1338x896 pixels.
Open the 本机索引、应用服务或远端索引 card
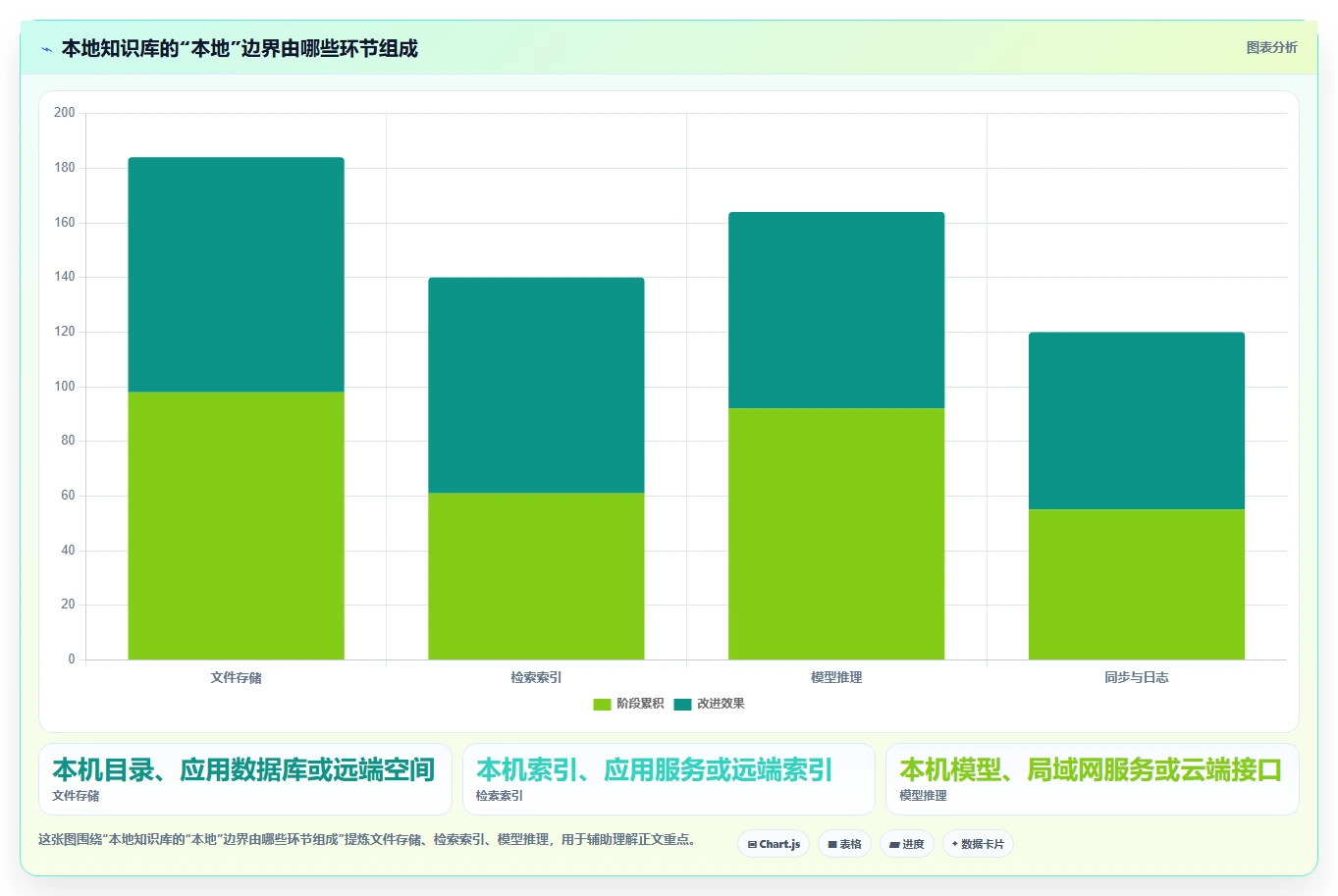click(x=669, y=779)
